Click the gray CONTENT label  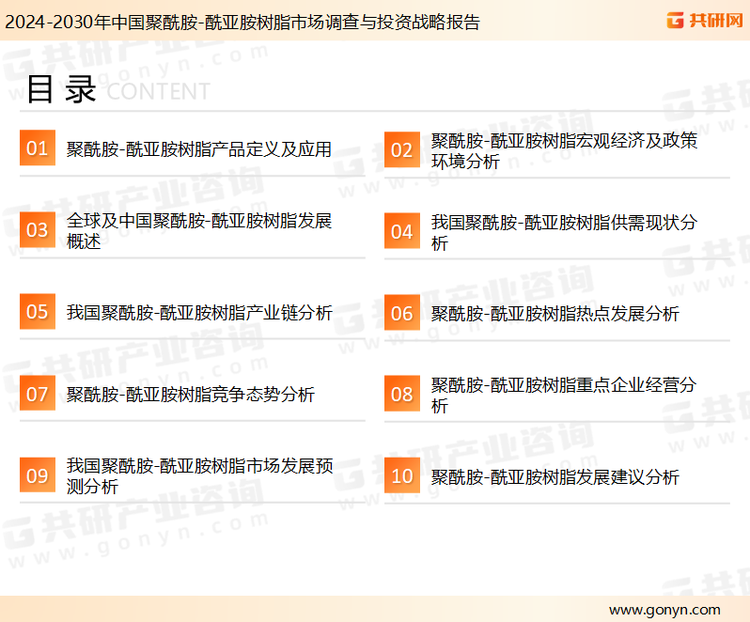[x=158, y=91]
